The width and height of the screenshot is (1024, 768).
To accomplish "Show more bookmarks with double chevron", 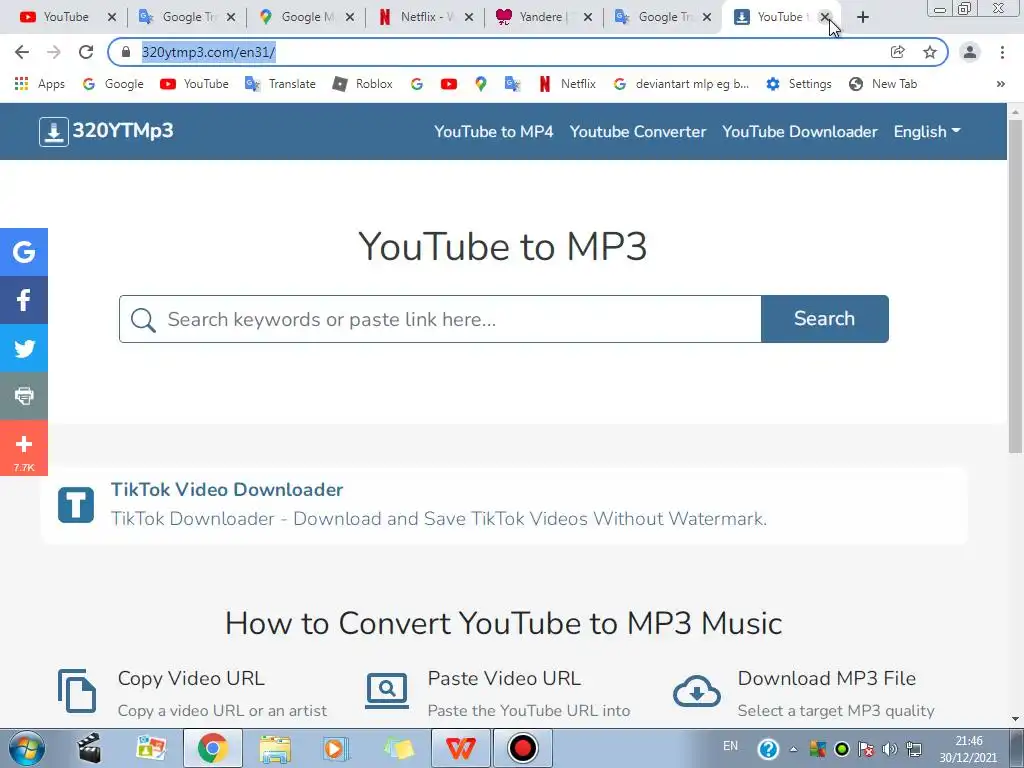I will pyautogui.click(x=1000, y=84).
